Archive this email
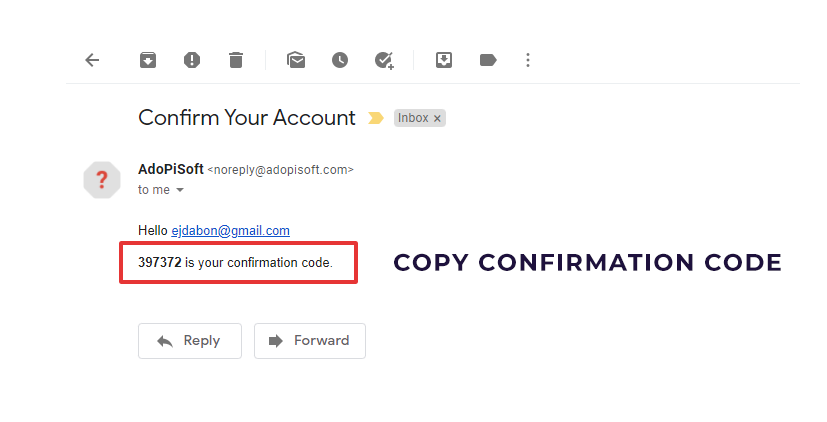The height and width of the screenshot is (422, 827). 148,60
